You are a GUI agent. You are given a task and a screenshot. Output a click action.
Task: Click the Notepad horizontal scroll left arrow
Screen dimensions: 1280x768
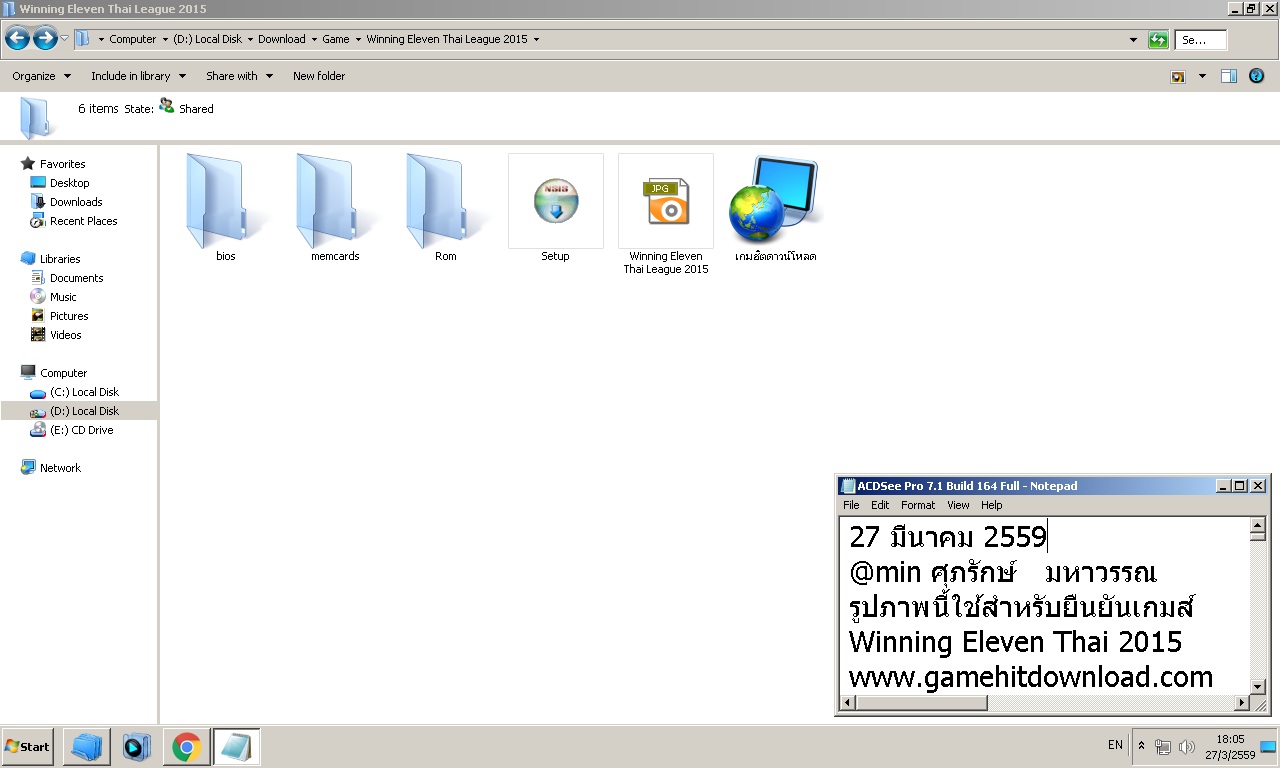click(848, 703)
